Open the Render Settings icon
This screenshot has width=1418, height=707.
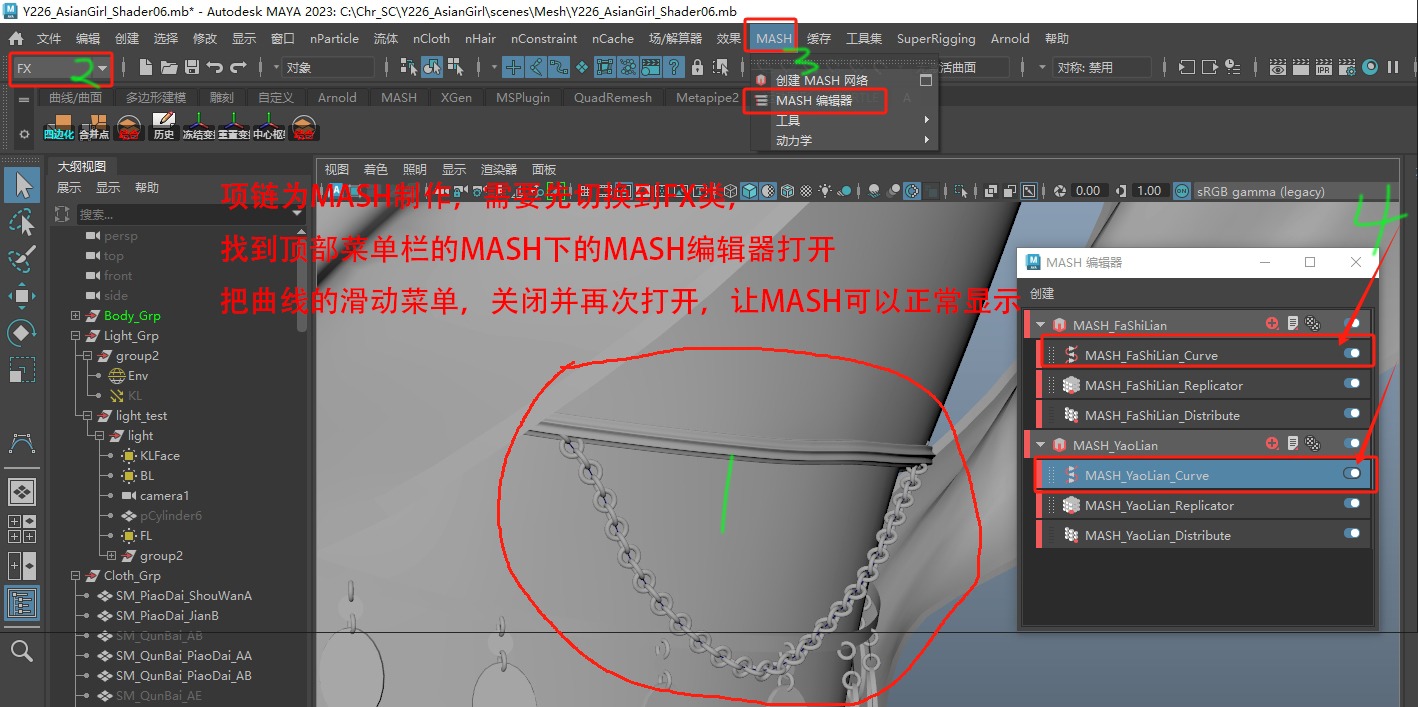click(1345, 67)
